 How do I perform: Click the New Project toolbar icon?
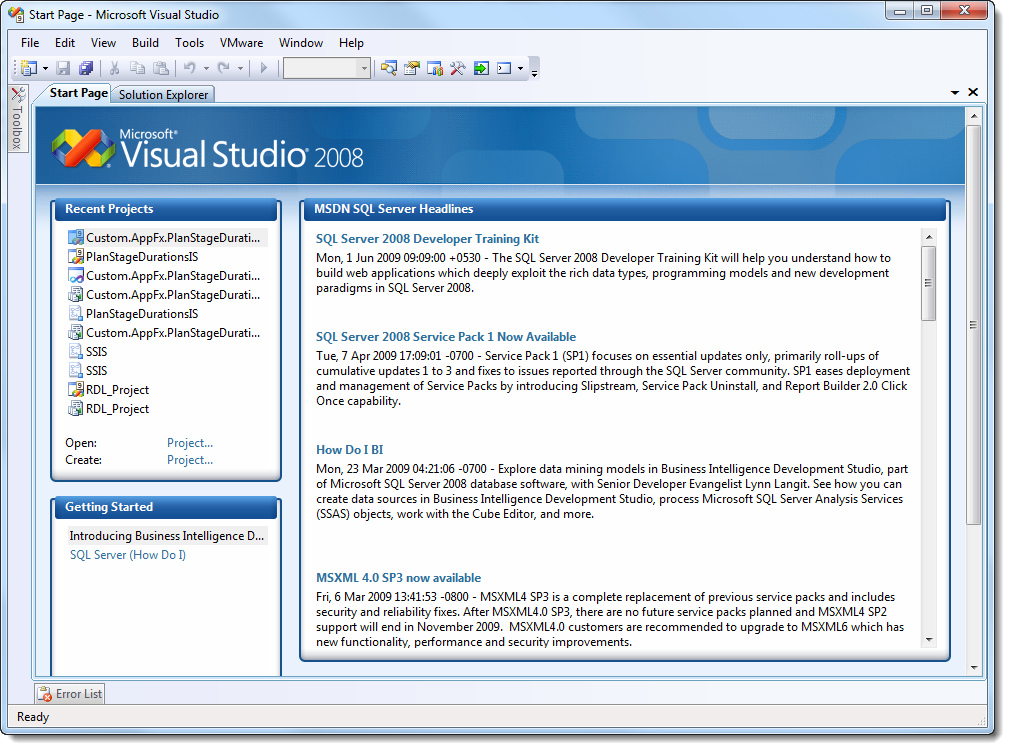27,69
